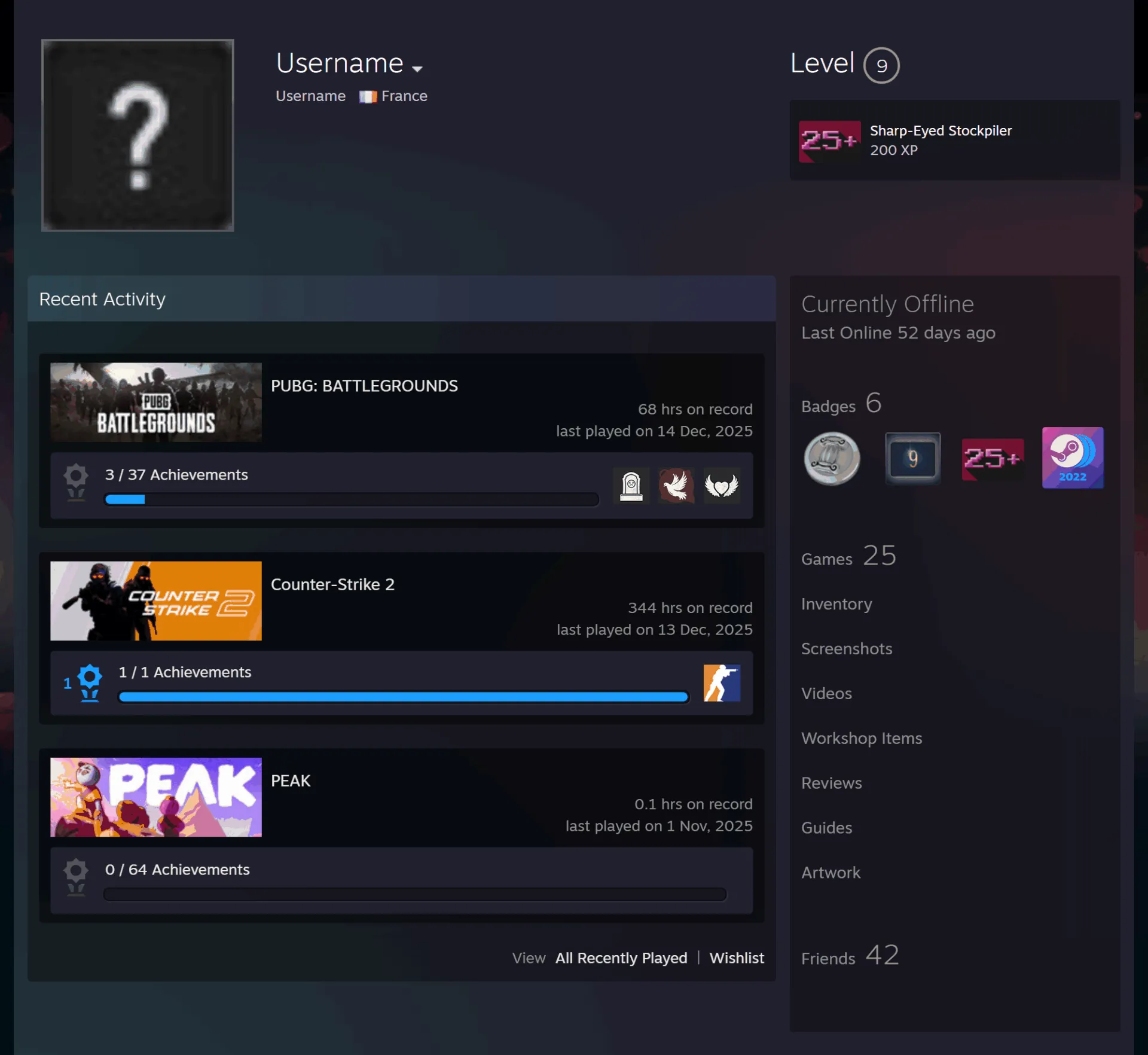Open the PEAK game title link
This screenshot has height=1055, width=1148.
[291, 780]
